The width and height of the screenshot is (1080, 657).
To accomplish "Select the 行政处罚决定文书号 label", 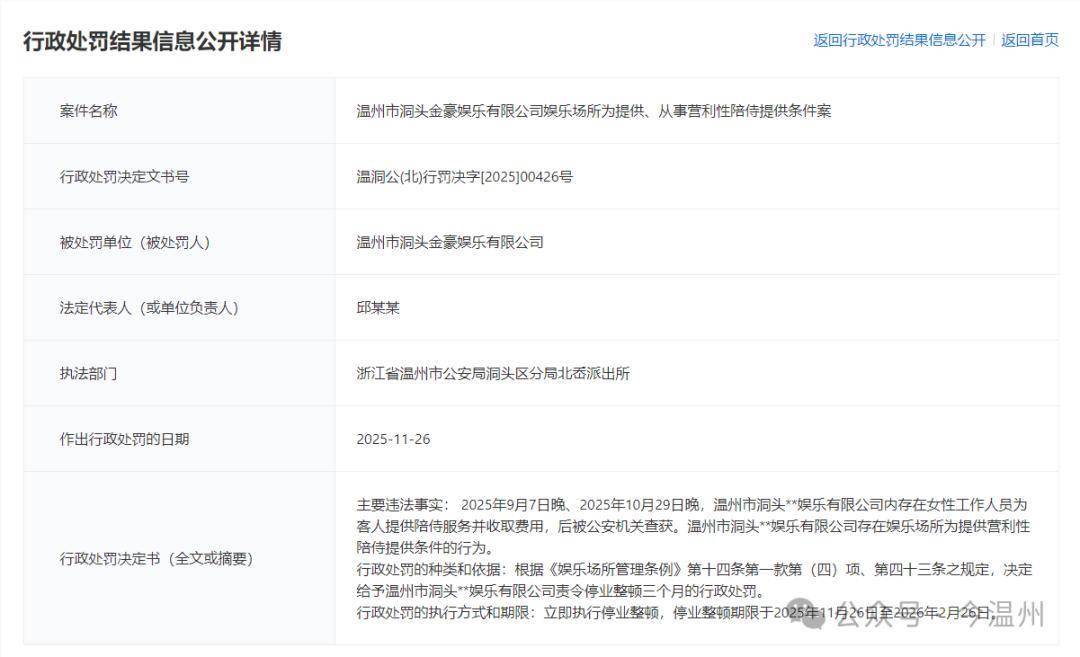I will (124, 177).
